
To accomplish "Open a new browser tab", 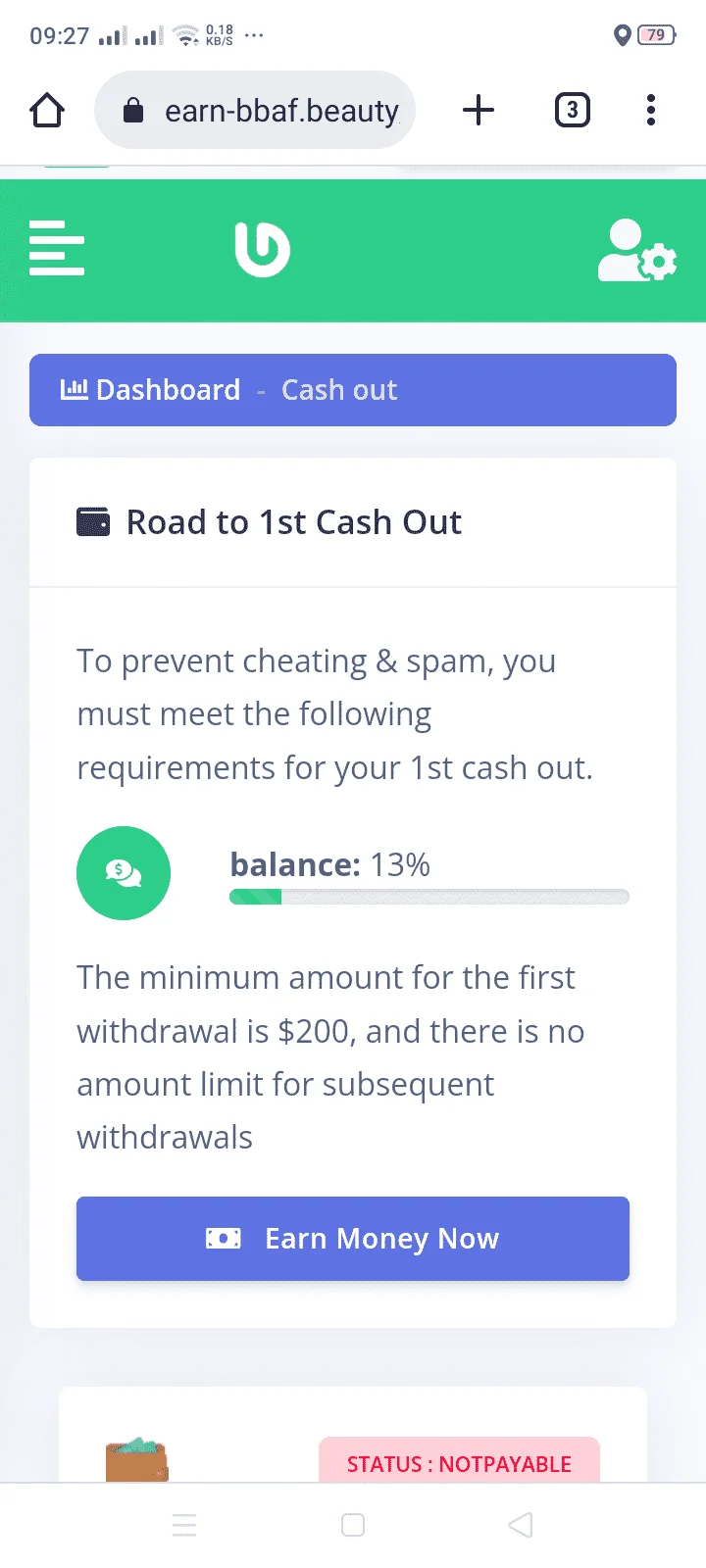I will pyautogui.click(x=479, y=110).
